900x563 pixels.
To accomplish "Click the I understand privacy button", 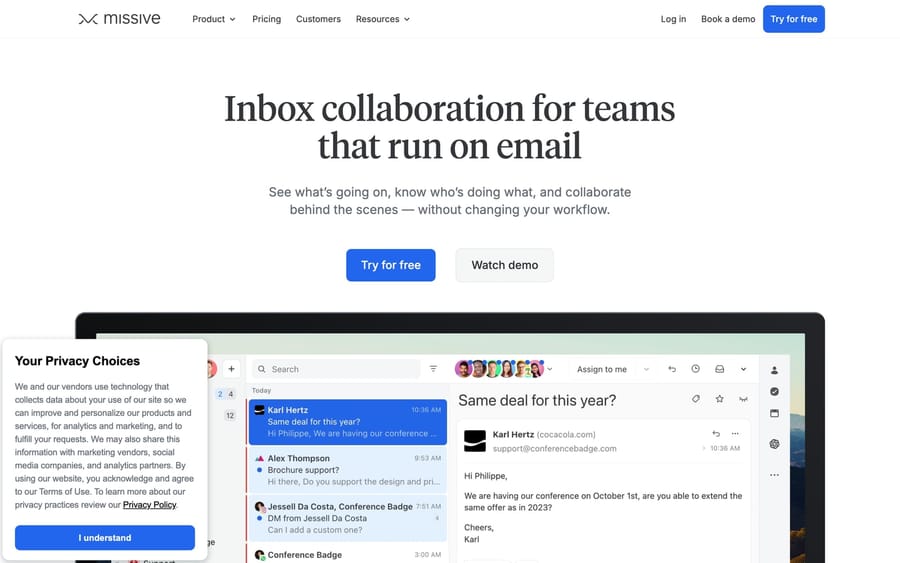I will [105, 538].
